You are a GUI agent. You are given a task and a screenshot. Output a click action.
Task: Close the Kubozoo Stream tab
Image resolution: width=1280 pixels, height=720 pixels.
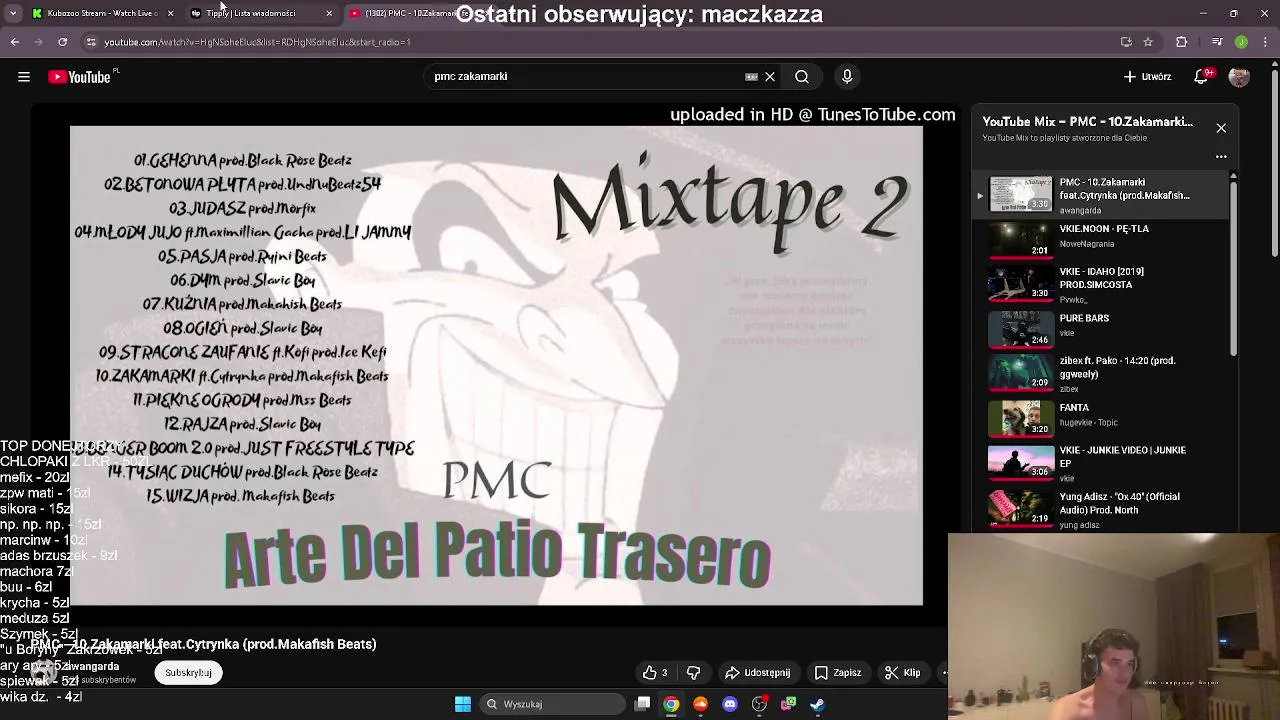(x=170, y=13)
